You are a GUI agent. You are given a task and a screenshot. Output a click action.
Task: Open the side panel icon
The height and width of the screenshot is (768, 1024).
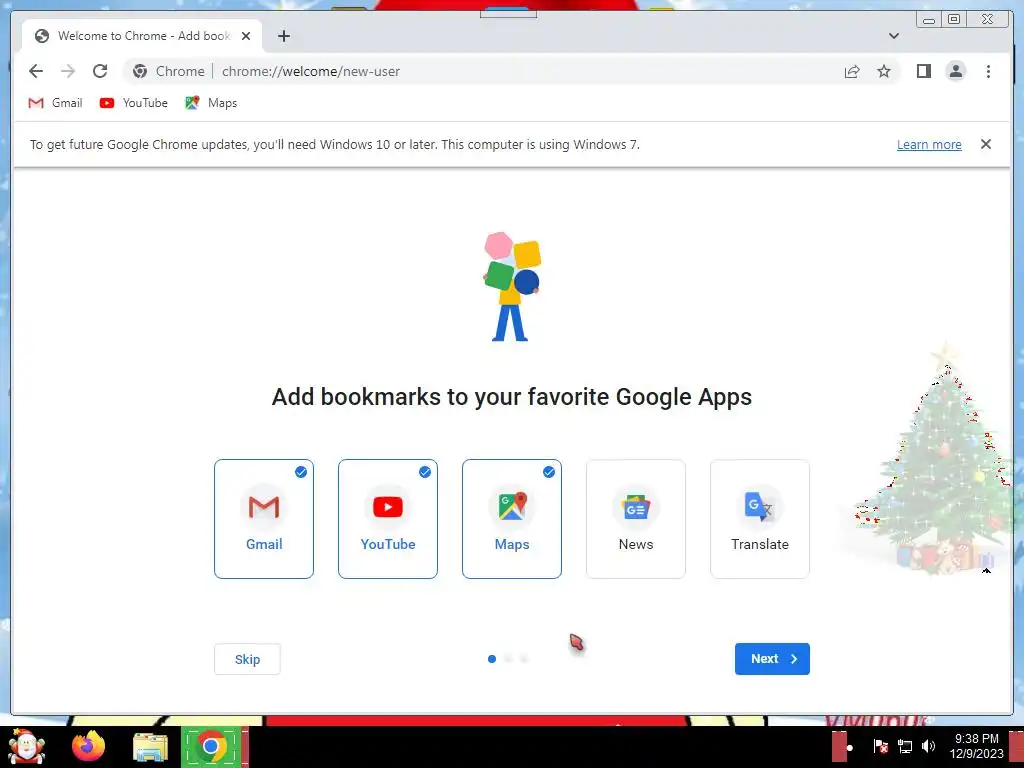coord(923,71)
